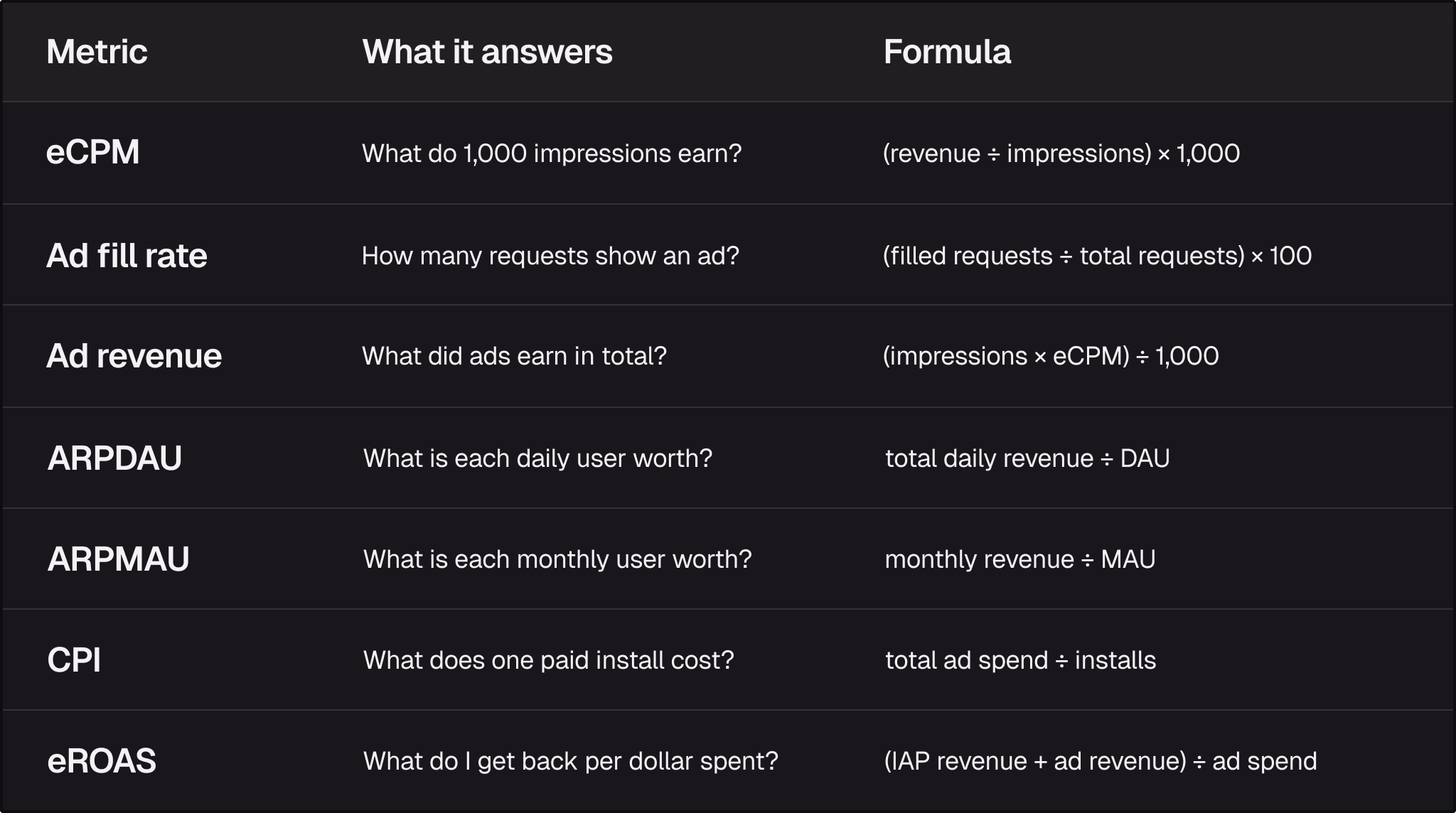
Task: Select the ARPMAU metric name
Action: pos(118,559)
